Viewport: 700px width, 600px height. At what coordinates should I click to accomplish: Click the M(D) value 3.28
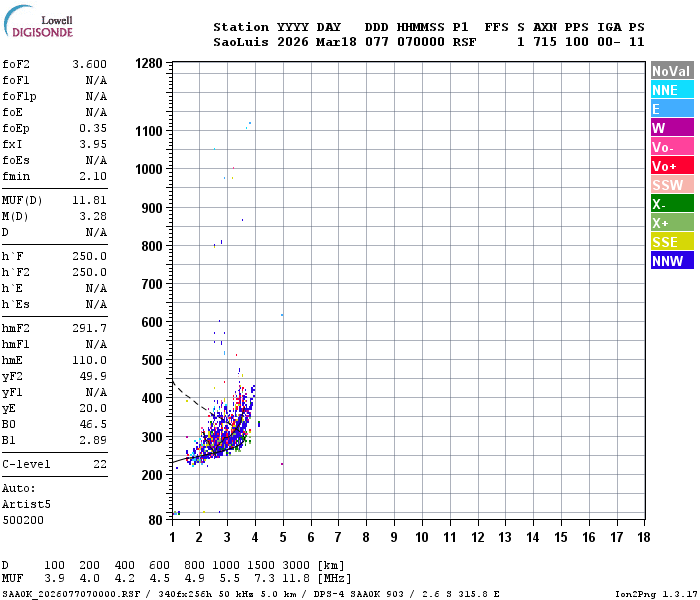point(93,216)
